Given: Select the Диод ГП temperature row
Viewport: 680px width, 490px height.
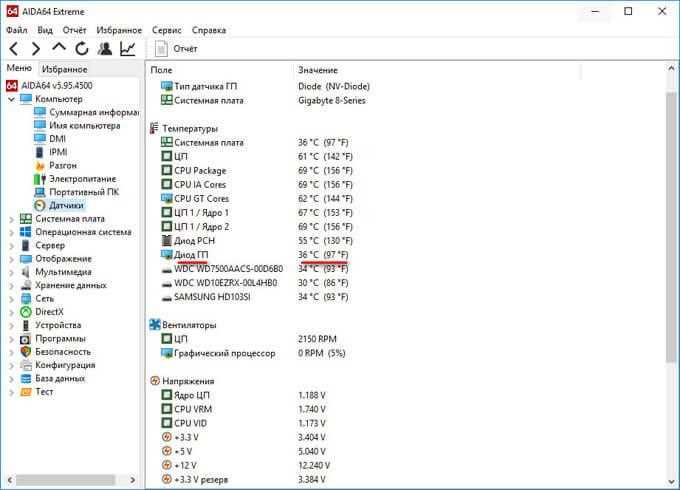Looking at the screenshot, I should 255,255.
